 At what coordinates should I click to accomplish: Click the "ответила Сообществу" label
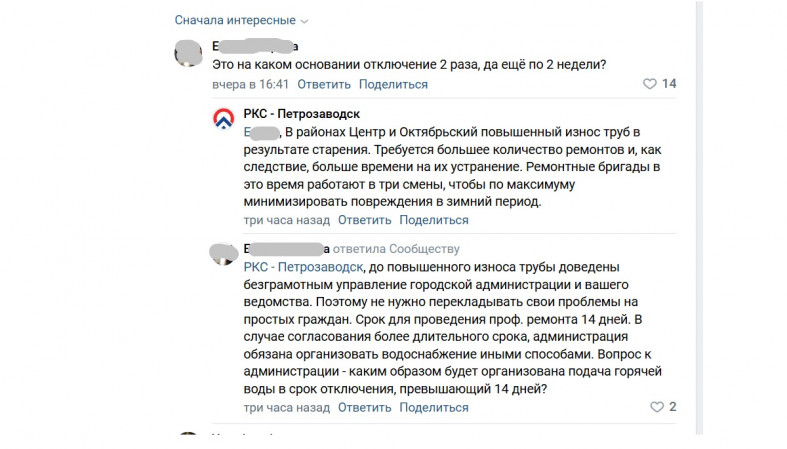click(x=396, y=249)
